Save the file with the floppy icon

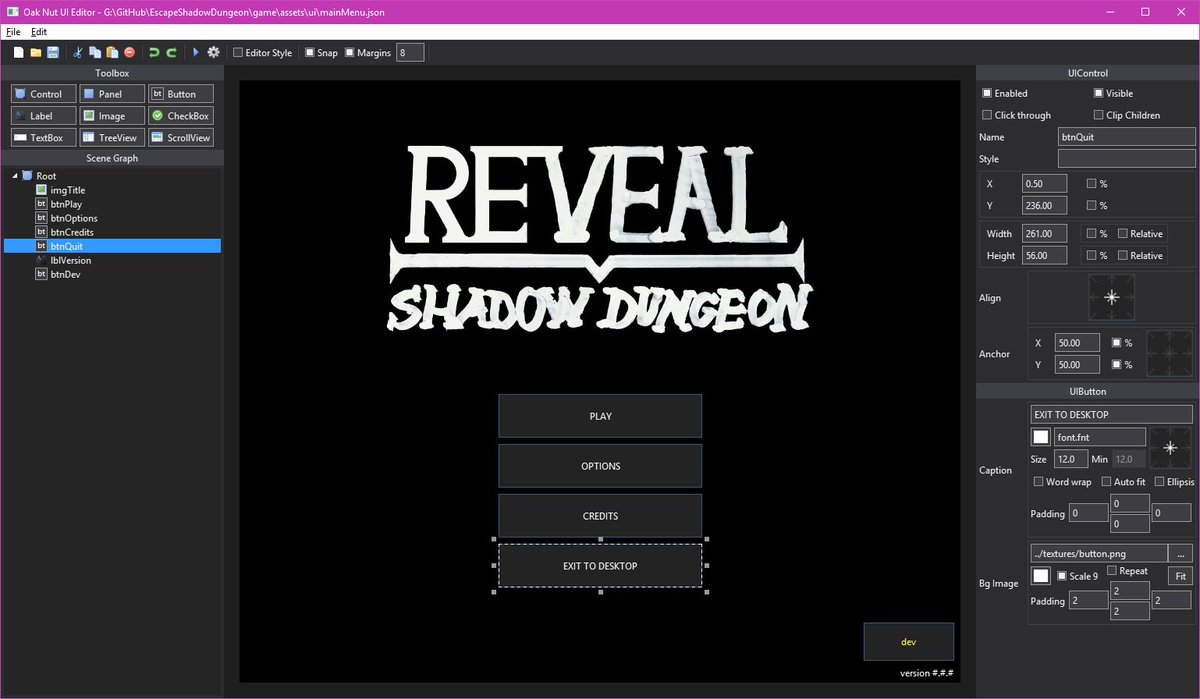tap(52, 52)
